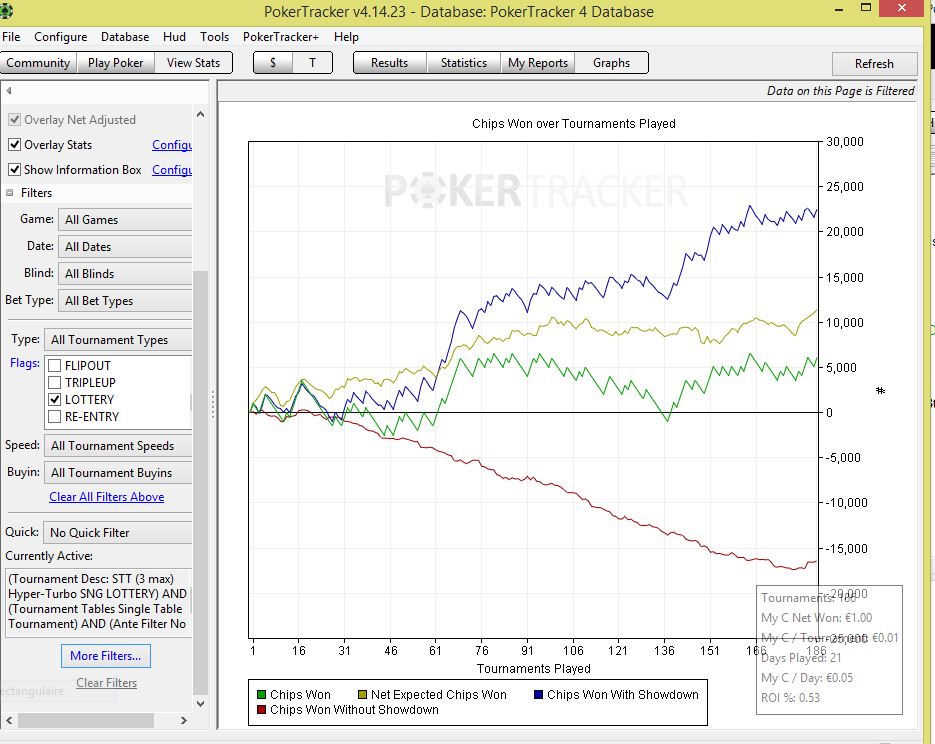The image size is (935, 744).
Task: Click sidebar vertical scrollbar down arrow
Action: [200, 703]
